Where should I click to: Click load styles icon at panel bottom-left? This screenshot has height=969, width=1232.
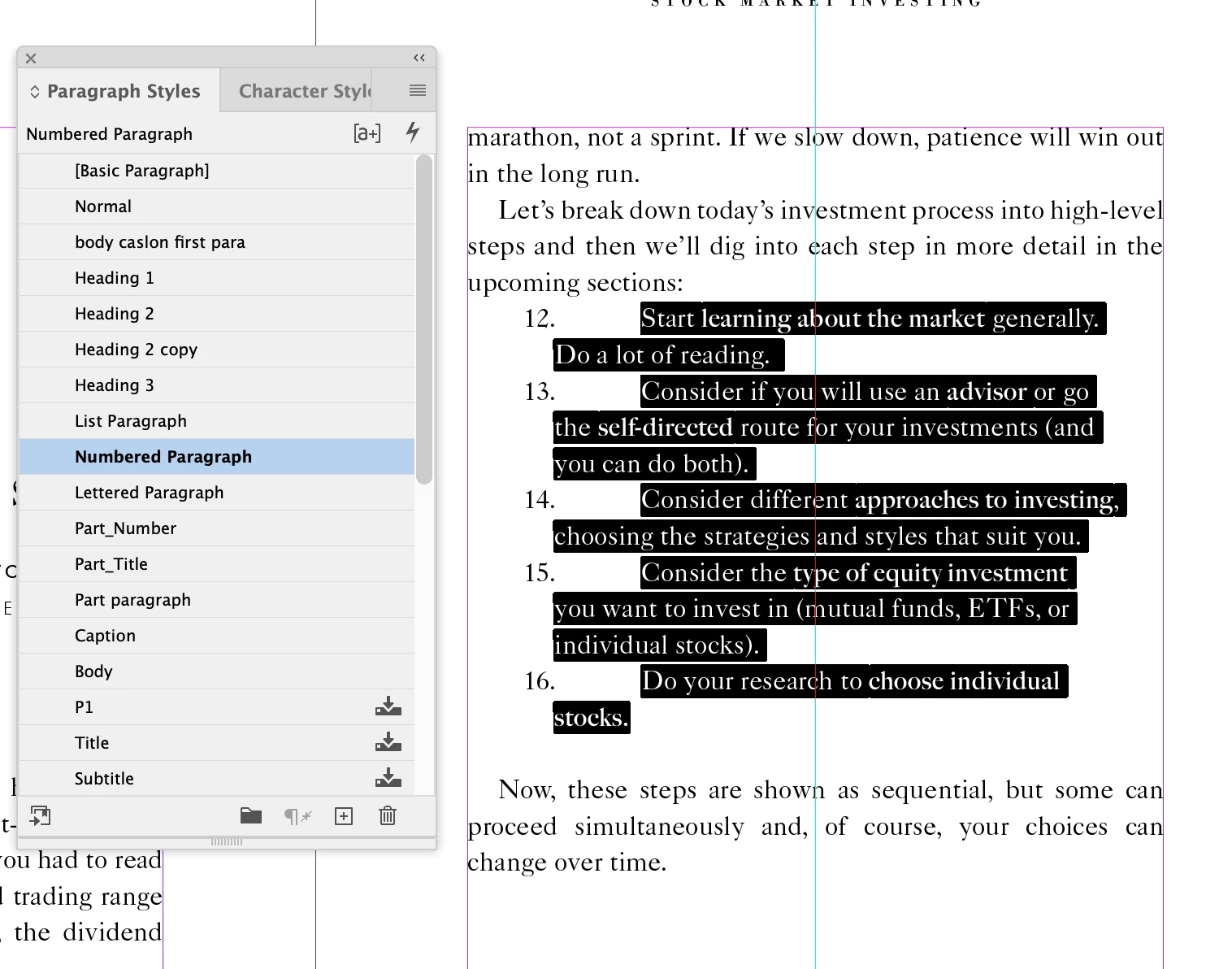point(40,815)
